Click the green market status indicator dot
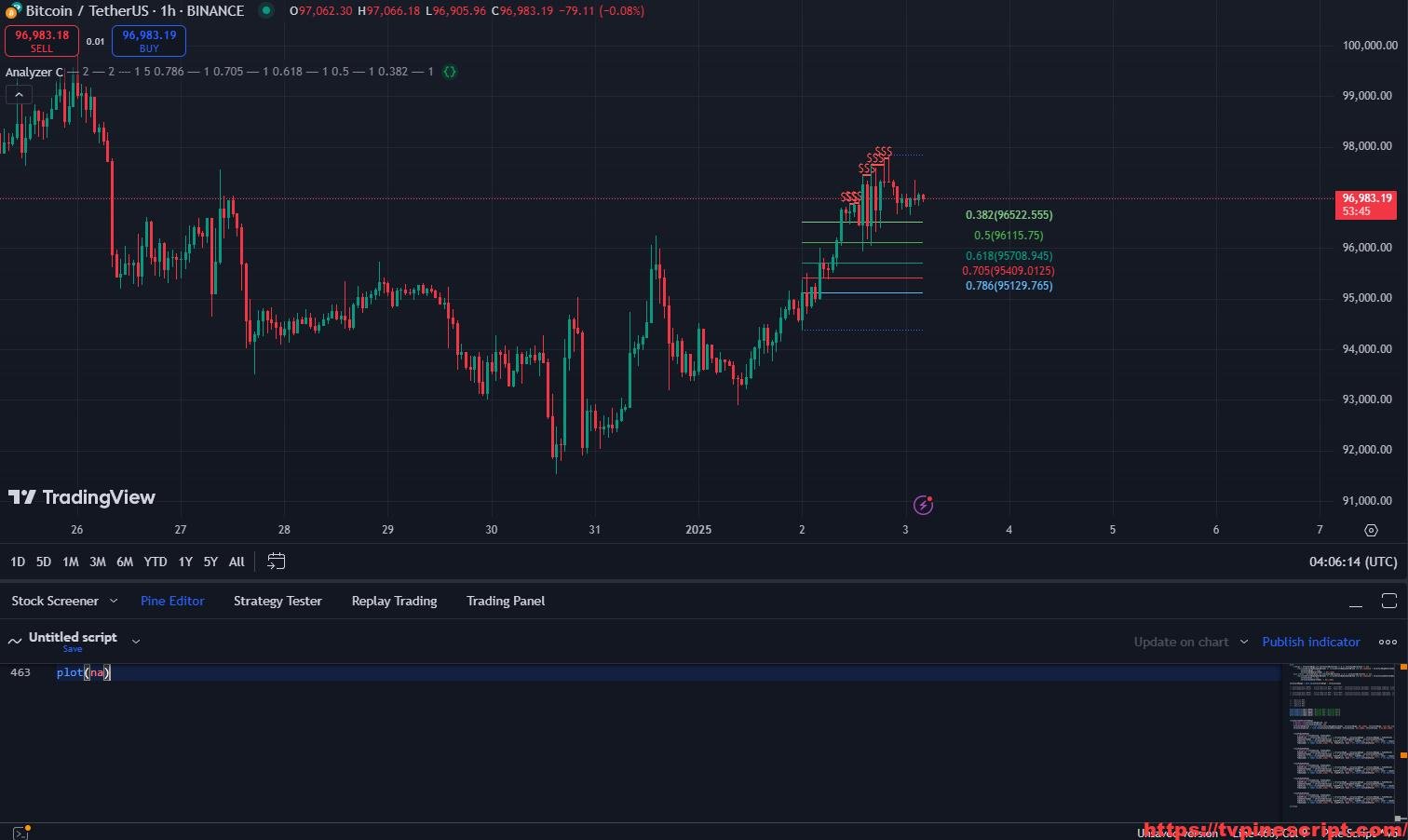This screenshot has height=840, width=1408. coord(266,11)
